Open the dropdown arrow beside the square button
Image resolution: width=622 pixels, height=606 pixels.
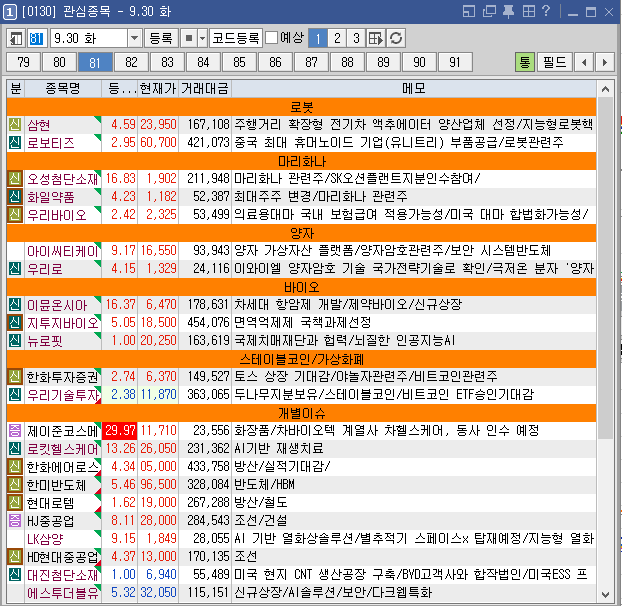[202, 38]
